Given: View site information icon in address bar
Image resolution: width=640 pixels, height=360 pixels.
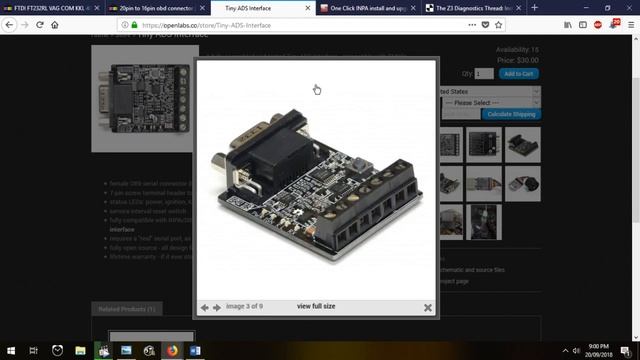Looking at the screenshot, I should pyautogui.click(x=125, y=25).
